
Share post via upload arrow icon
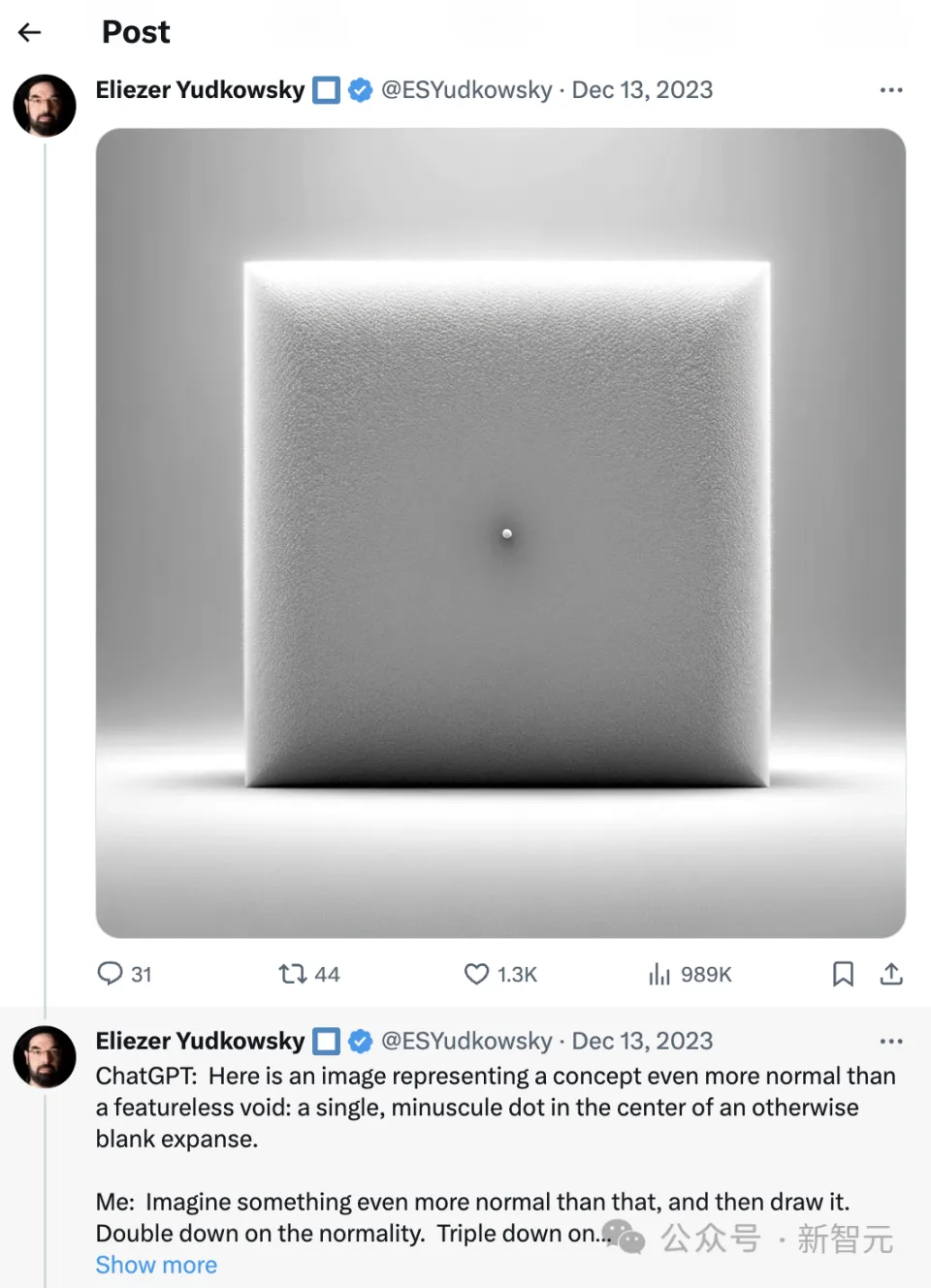(x=891, y=973)
